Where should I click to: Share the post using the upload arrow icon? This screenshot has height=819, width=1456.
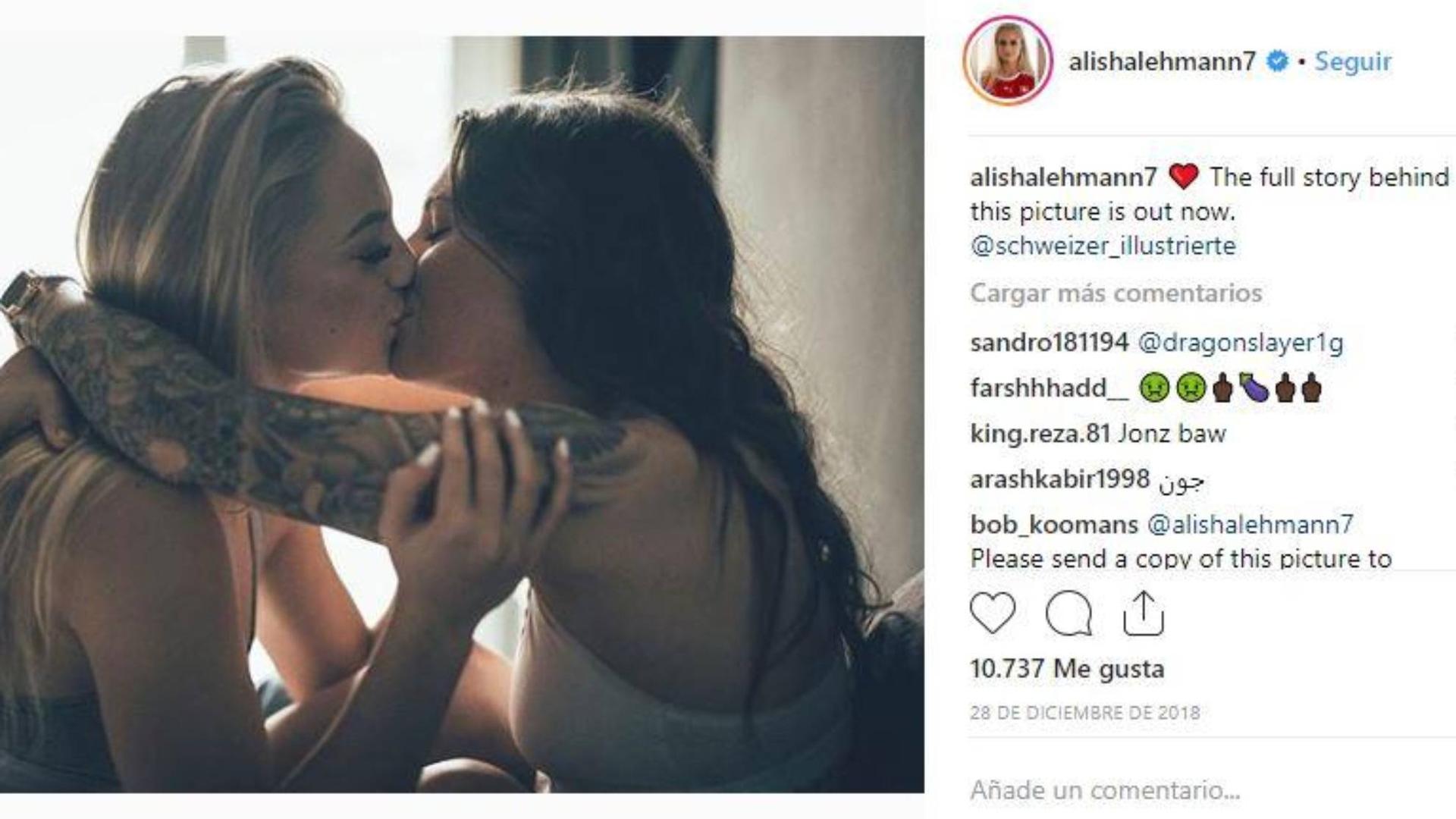1143,613
